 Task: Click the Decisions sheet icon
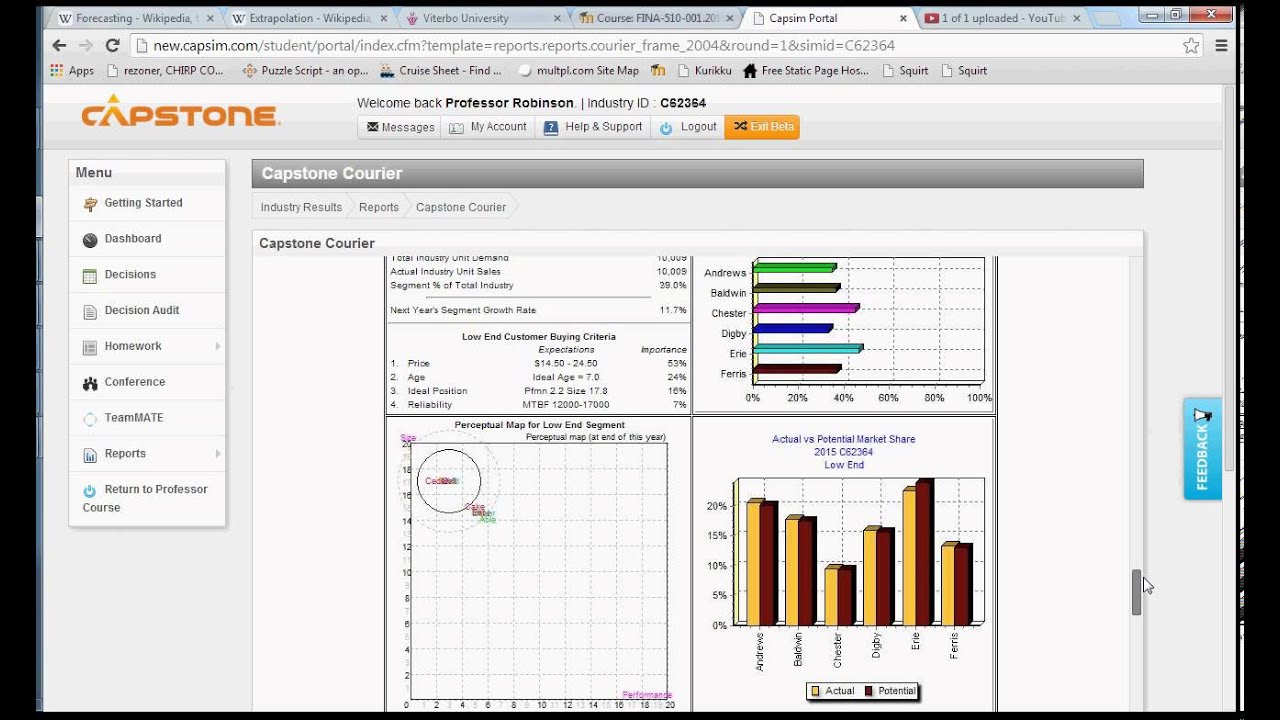pos(90,275)
